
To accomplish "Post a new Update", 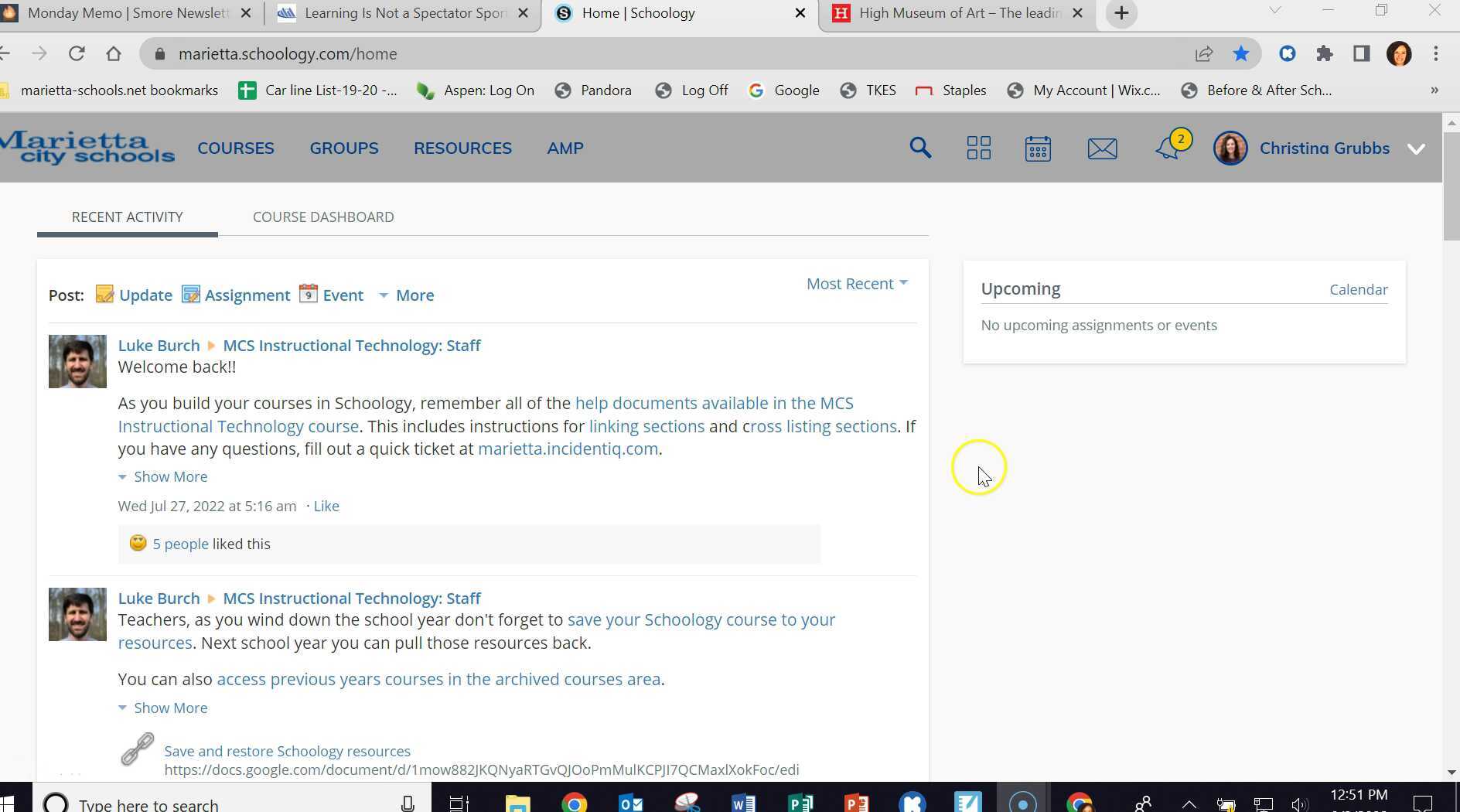I will tap(134, 295).
